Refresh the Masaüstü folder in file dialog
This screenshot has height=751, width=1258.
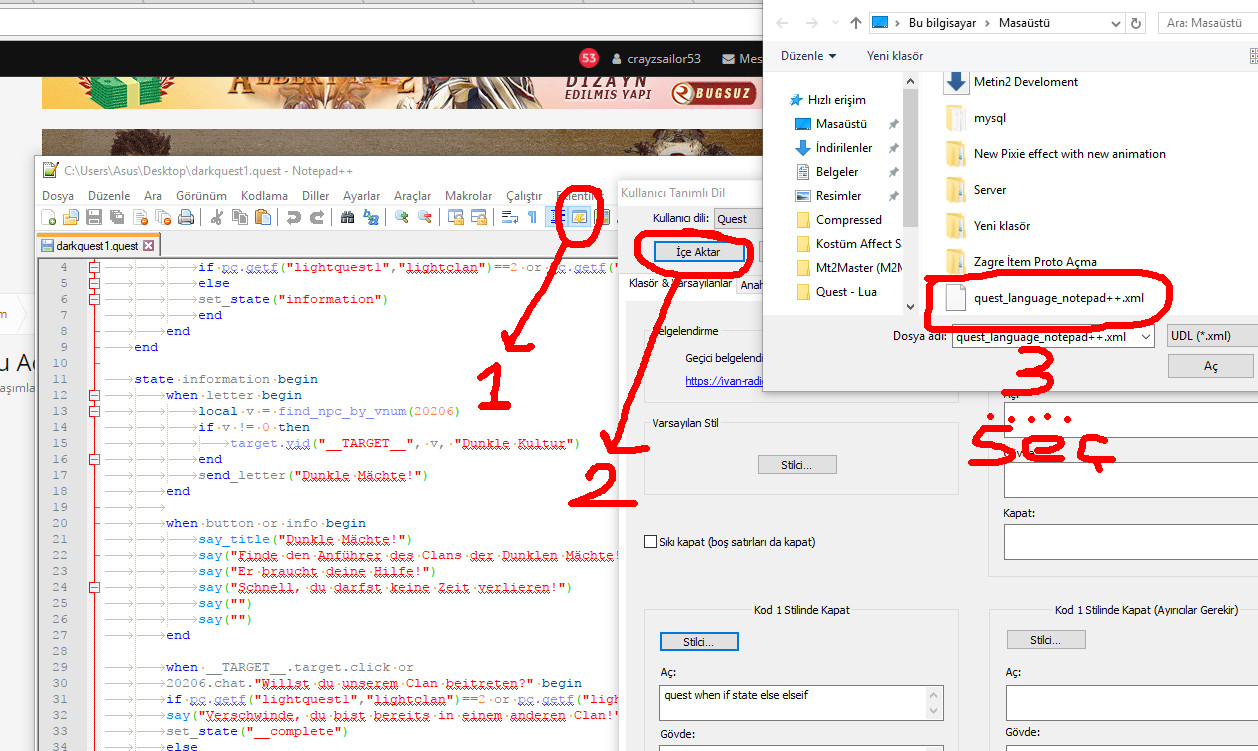tap(1136, 22)
